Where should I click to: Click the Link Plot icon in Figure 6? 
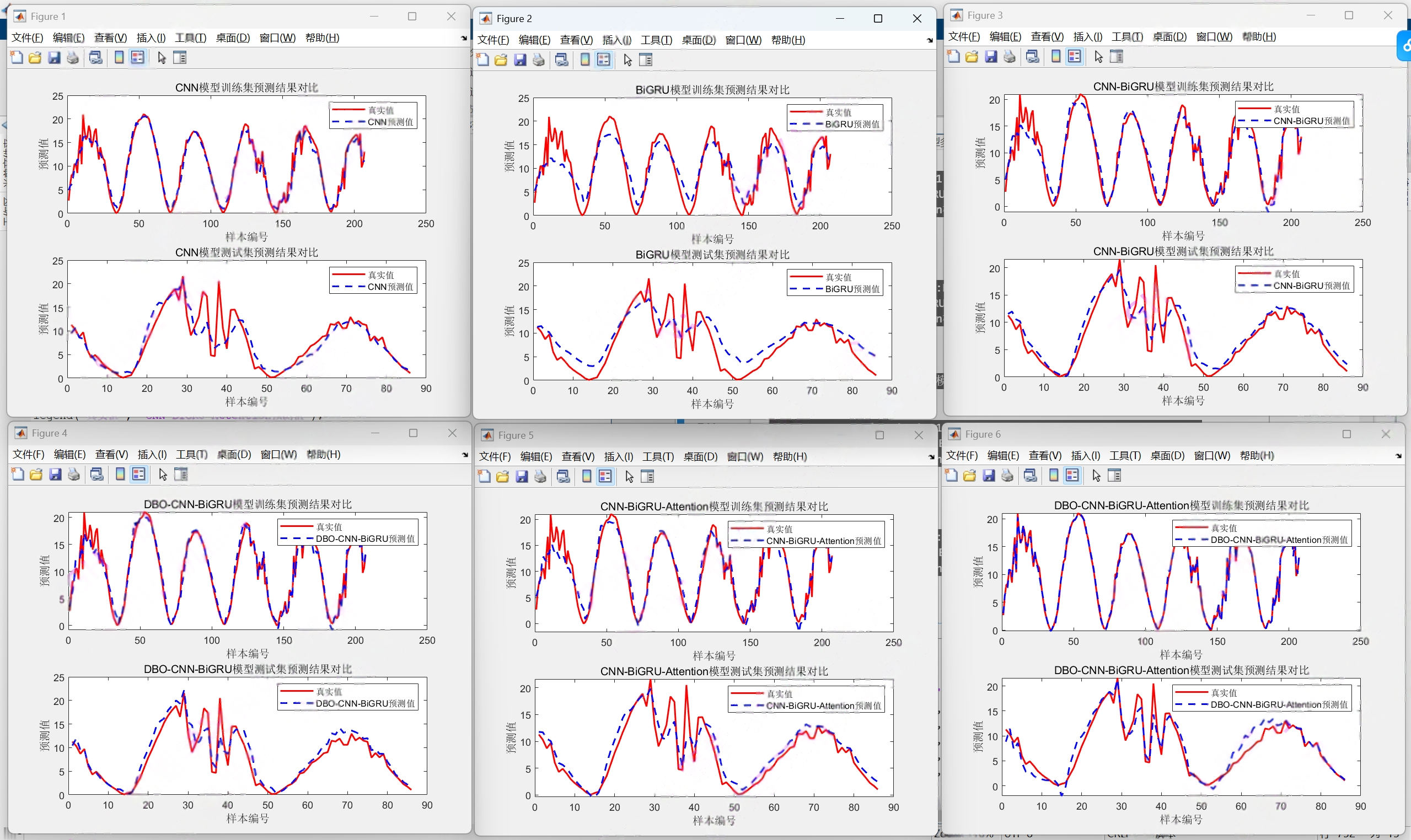(x=1031, y=476)
